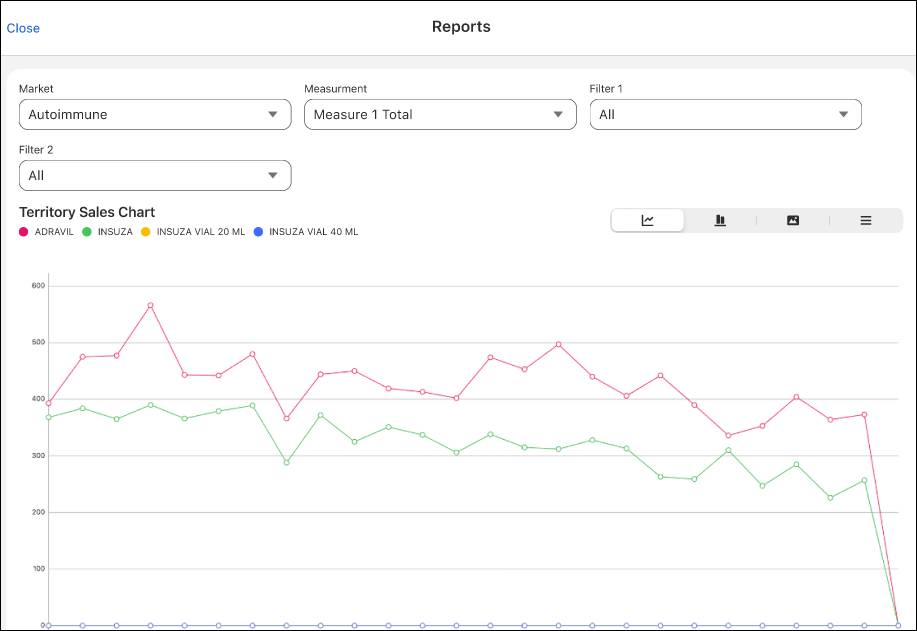Click the highest ADRAVIL data point peak
The image size is (917, 631).
(x=150, y=306)
